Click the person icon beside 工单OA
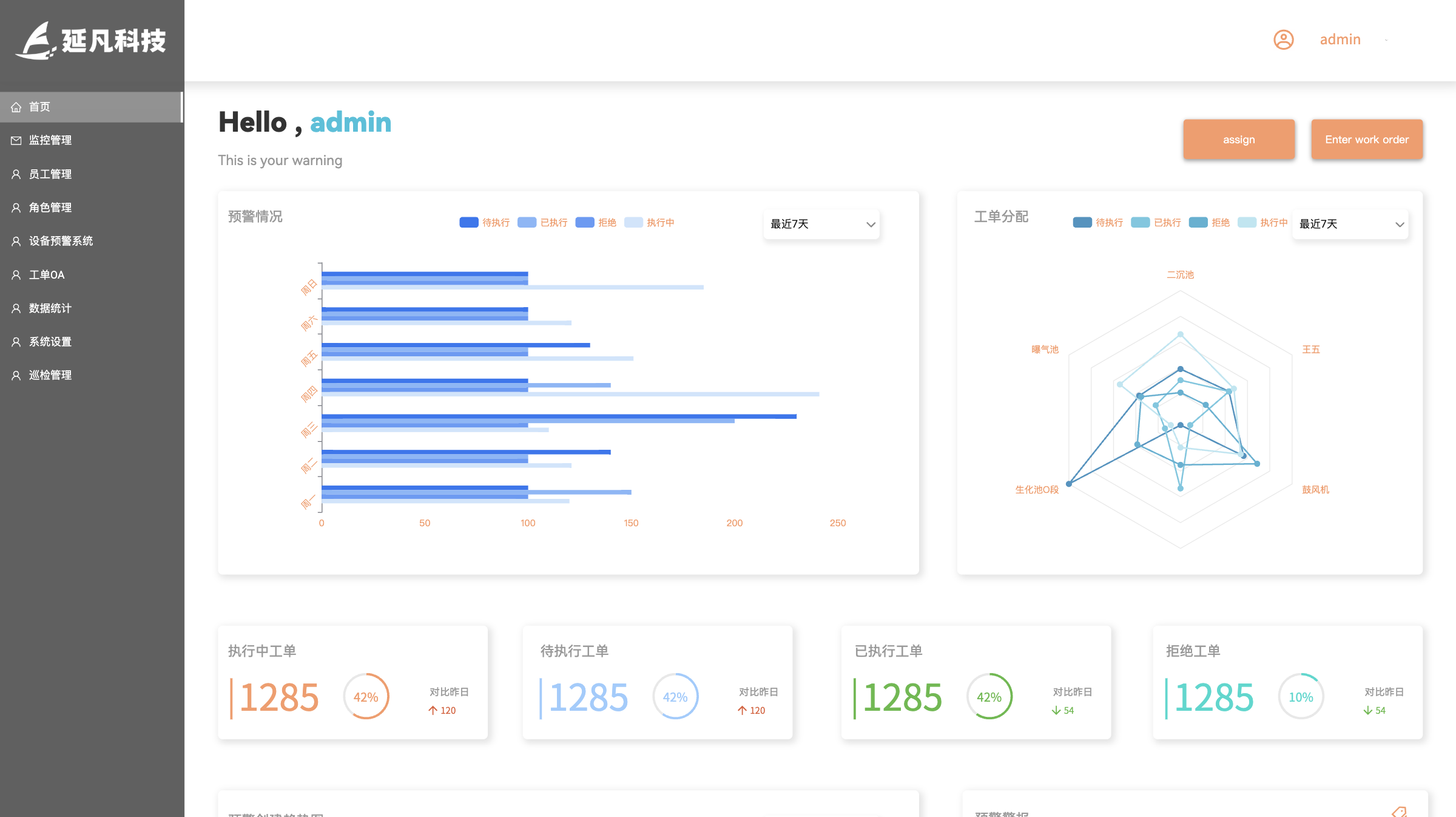 click(x=16, y=275)
